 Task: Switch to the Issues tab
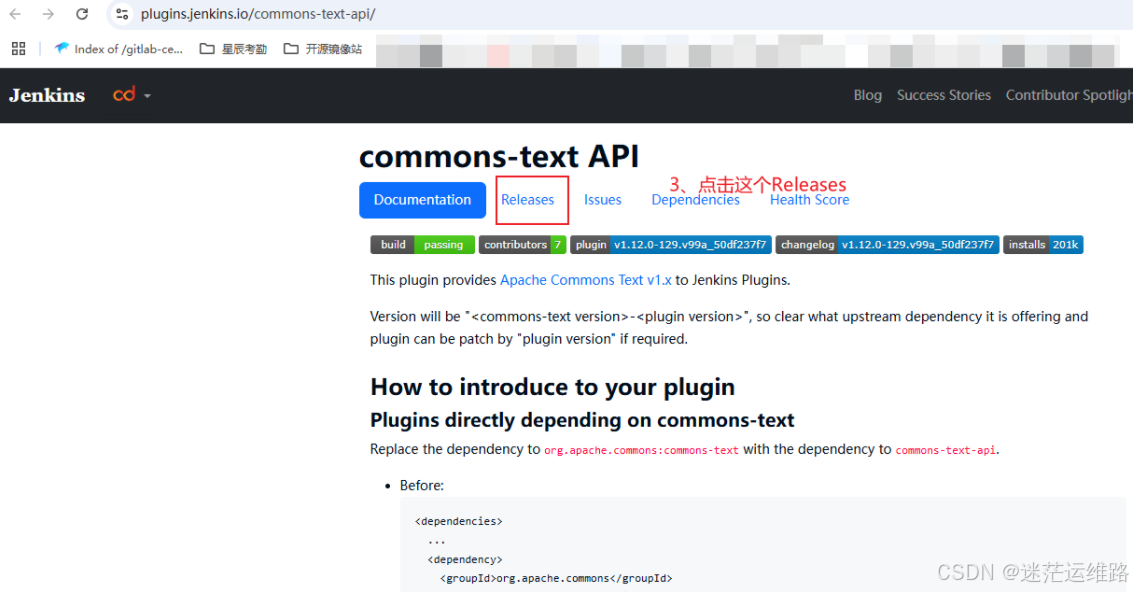(x=603, y=200)
